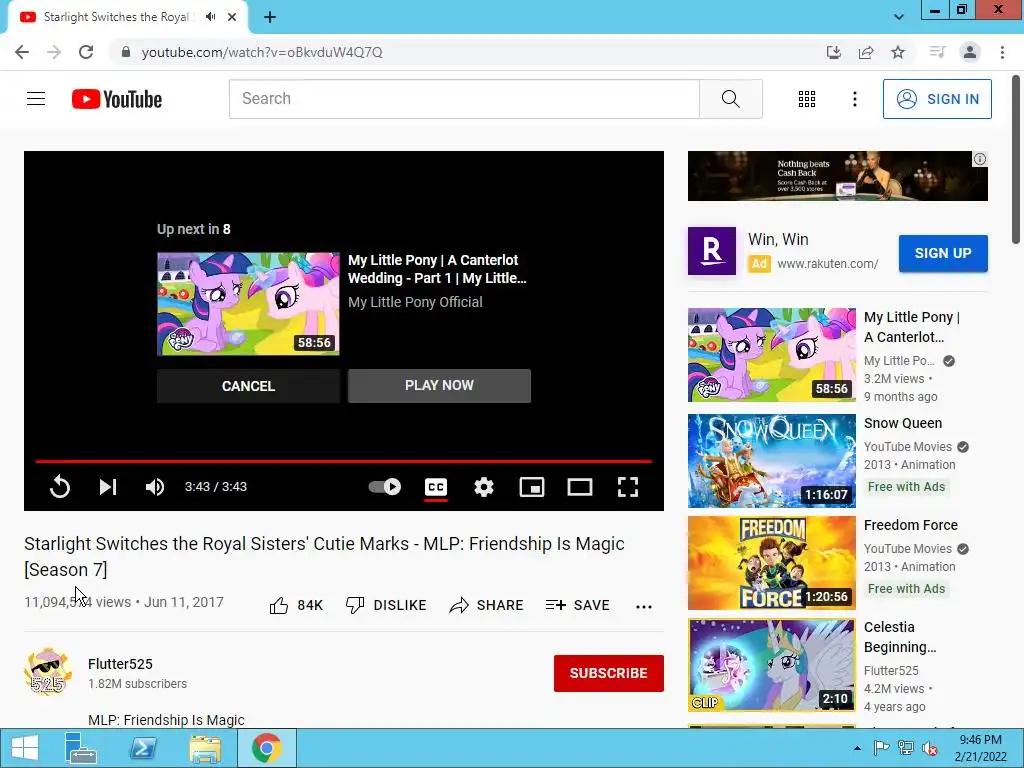Launch PowerShell from taskbar

tap(143, 748)
